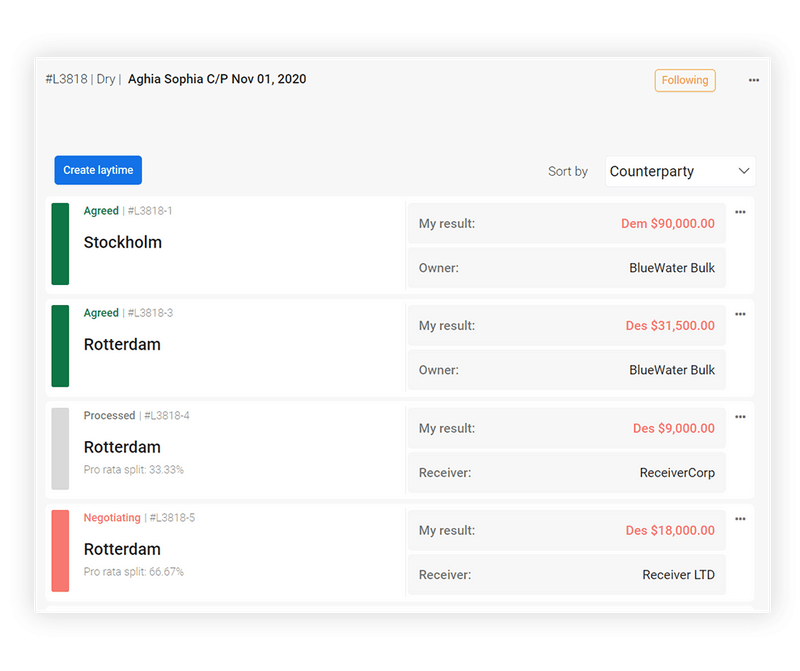Click the Create laytime button
This screenshot has width=800, height=671.
point(98,170)
